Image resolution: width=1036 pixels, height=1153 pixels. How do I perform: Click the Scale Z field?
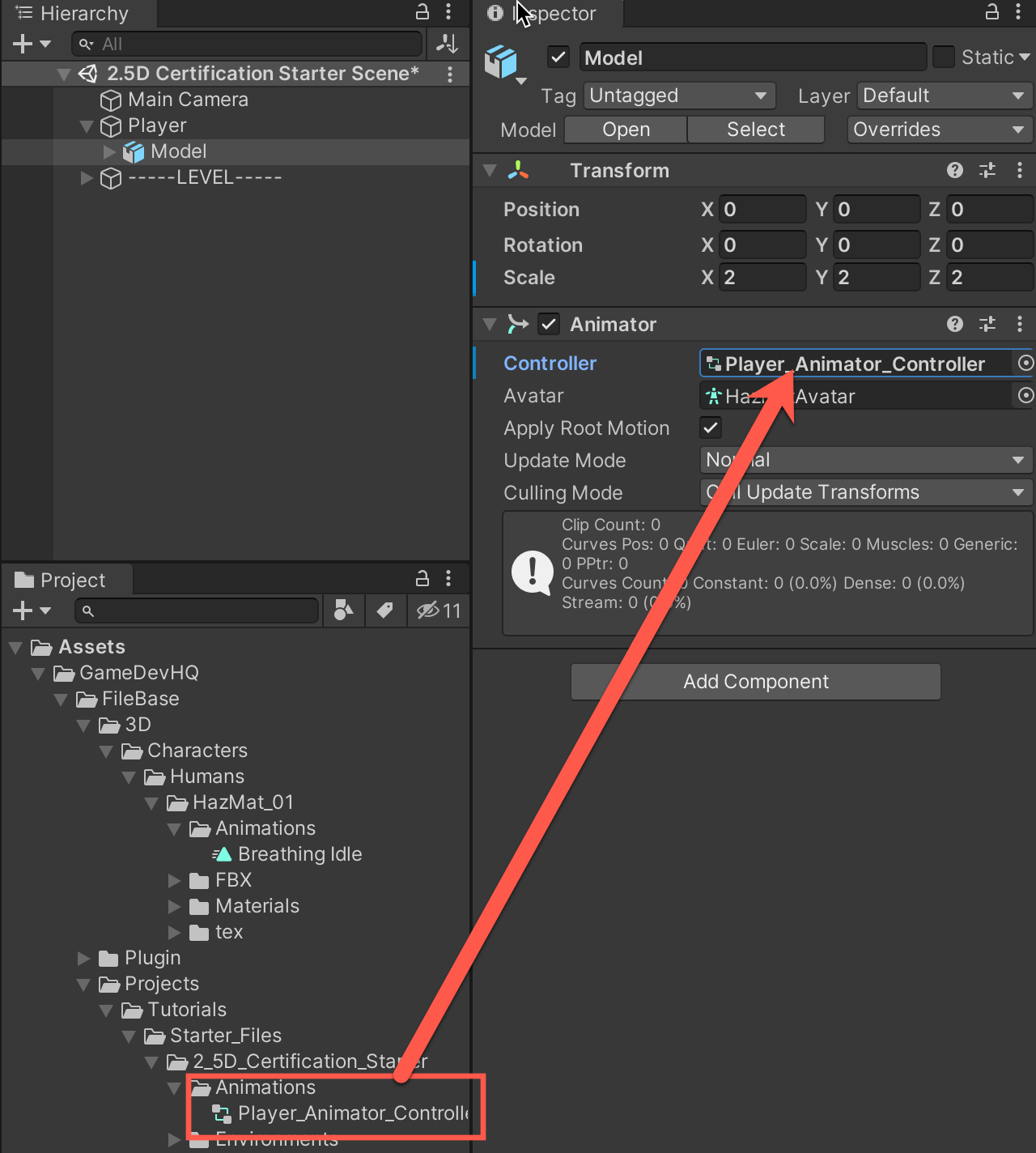point(990,278)
